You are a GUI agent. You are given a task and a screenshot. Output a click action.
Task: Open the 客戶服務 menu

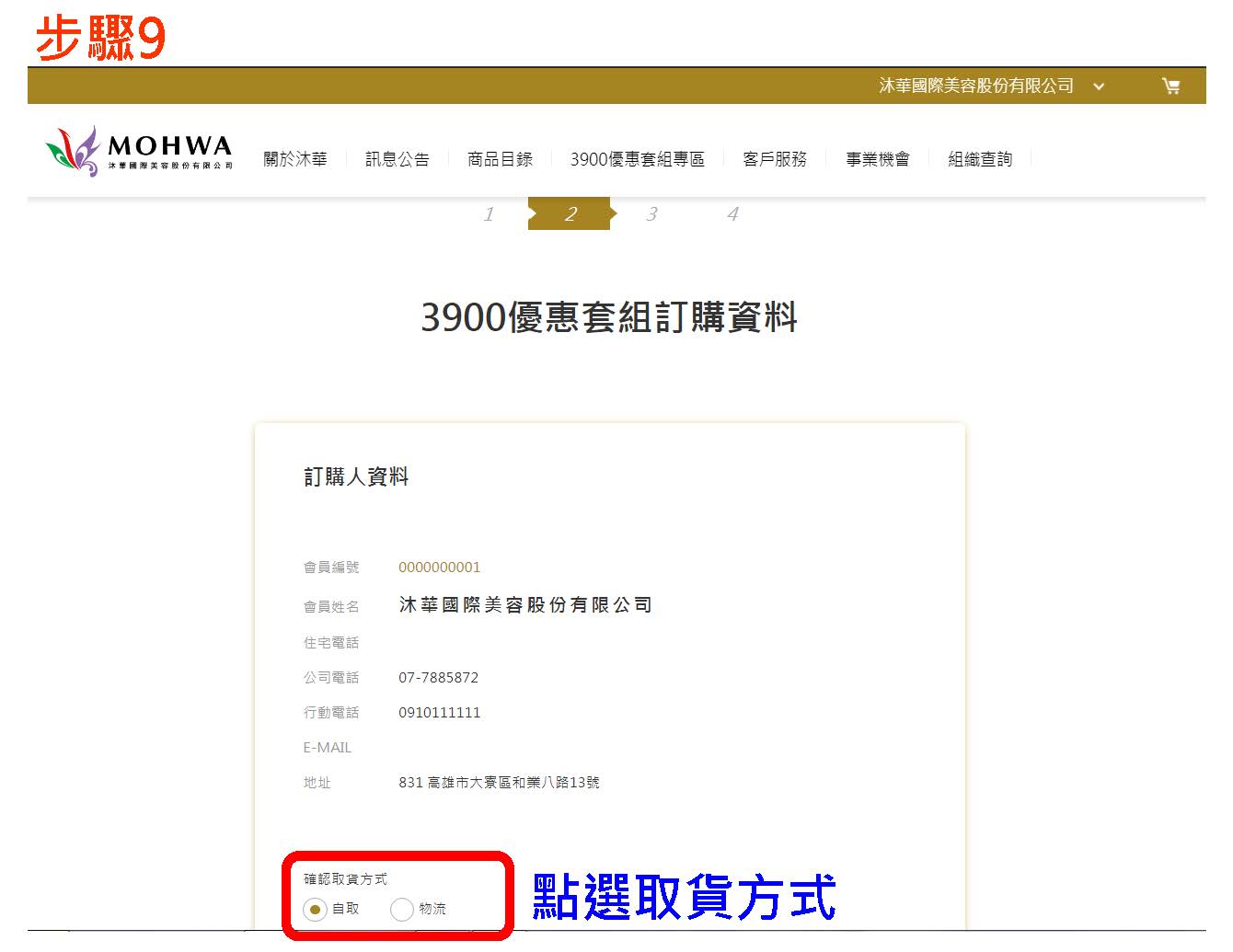click(775, 159)
